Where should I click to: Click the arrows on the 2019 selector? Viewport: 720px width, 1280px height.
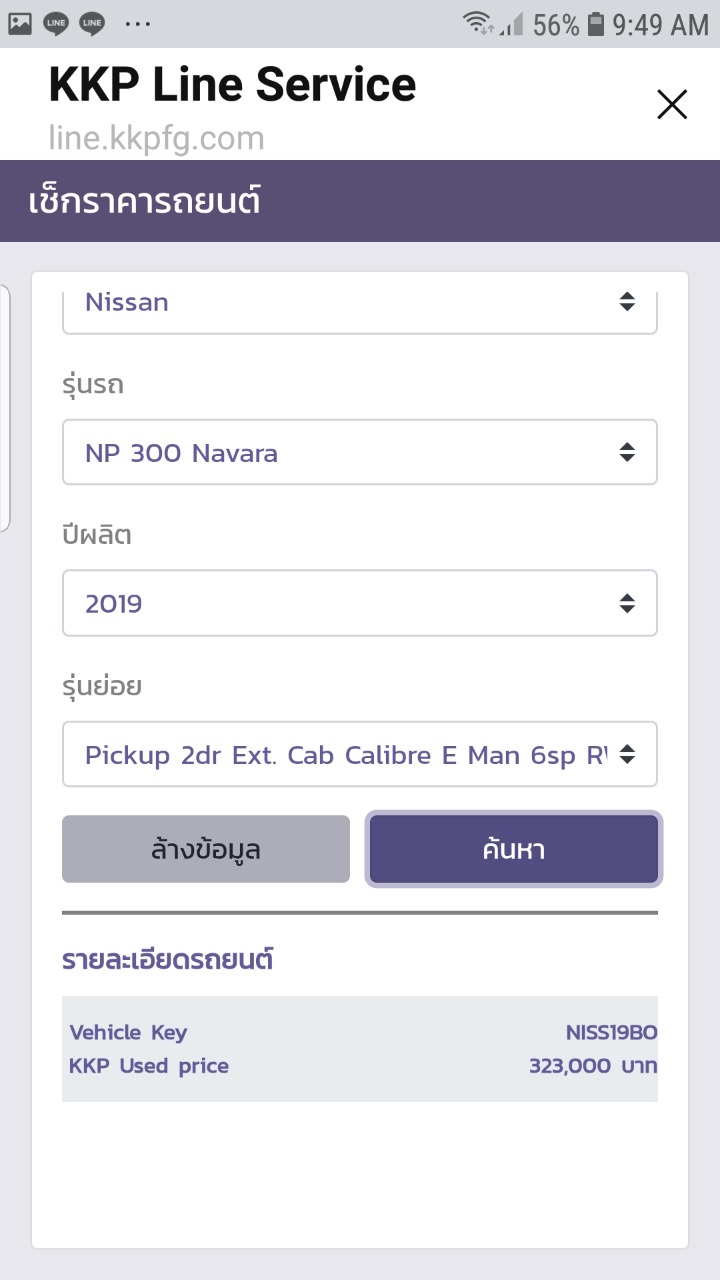[627, 603]
